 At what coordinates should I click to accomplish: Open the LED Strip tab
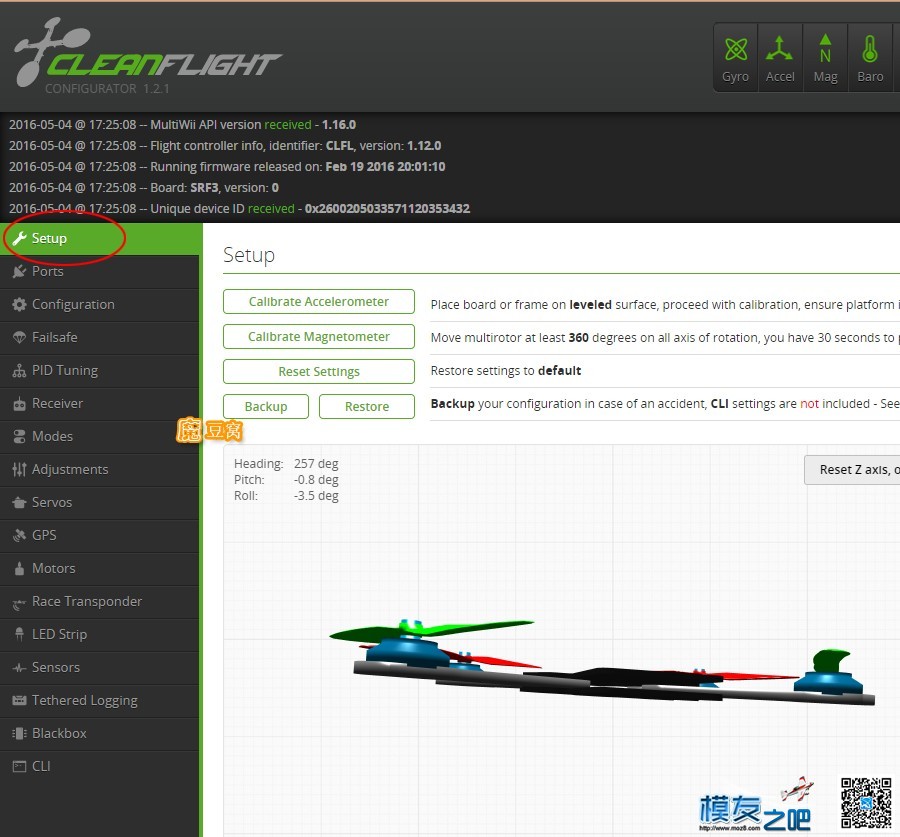(x=100, y=634)
